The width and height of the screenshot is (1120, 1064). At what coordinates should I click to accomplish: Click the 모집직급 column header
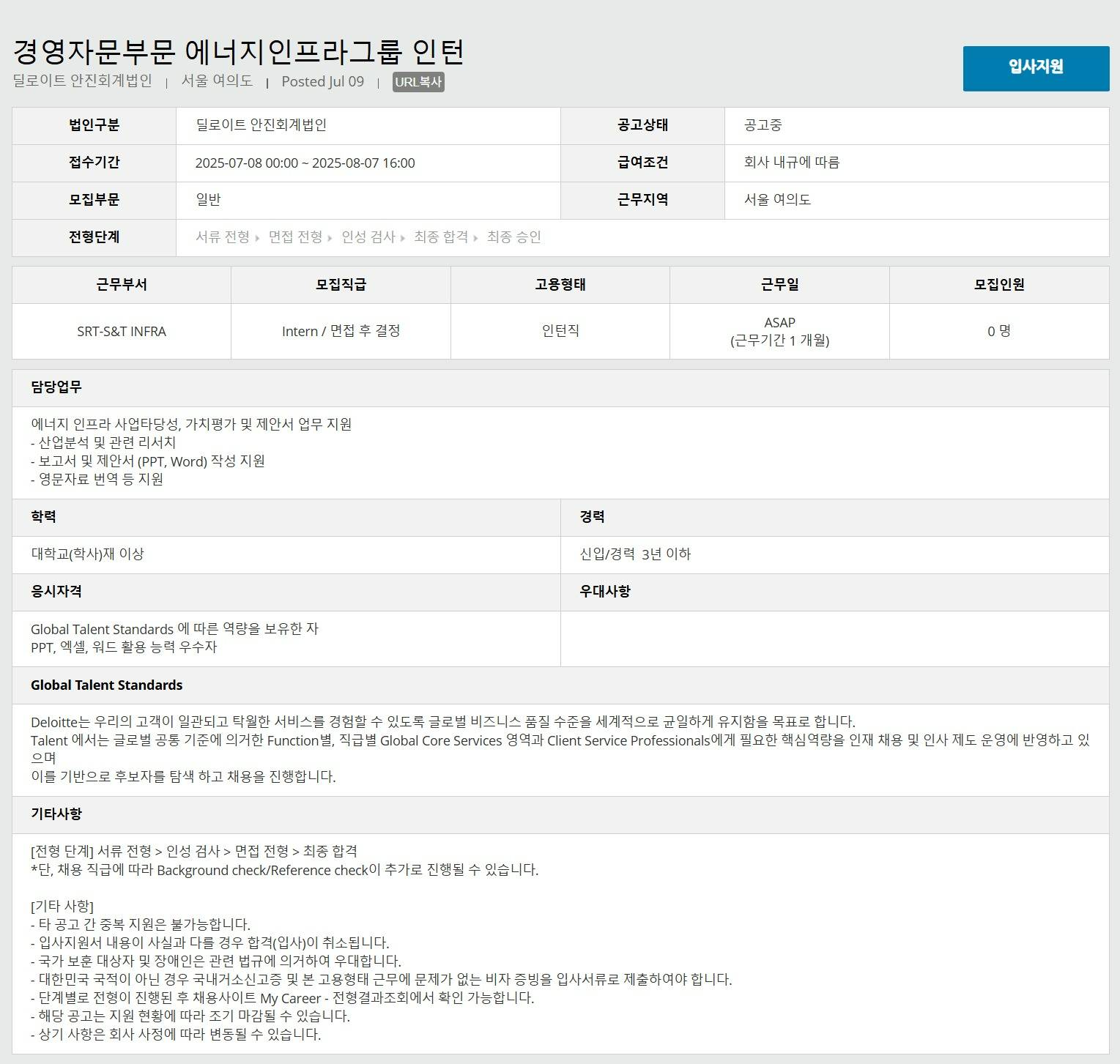tap(341, 285)
